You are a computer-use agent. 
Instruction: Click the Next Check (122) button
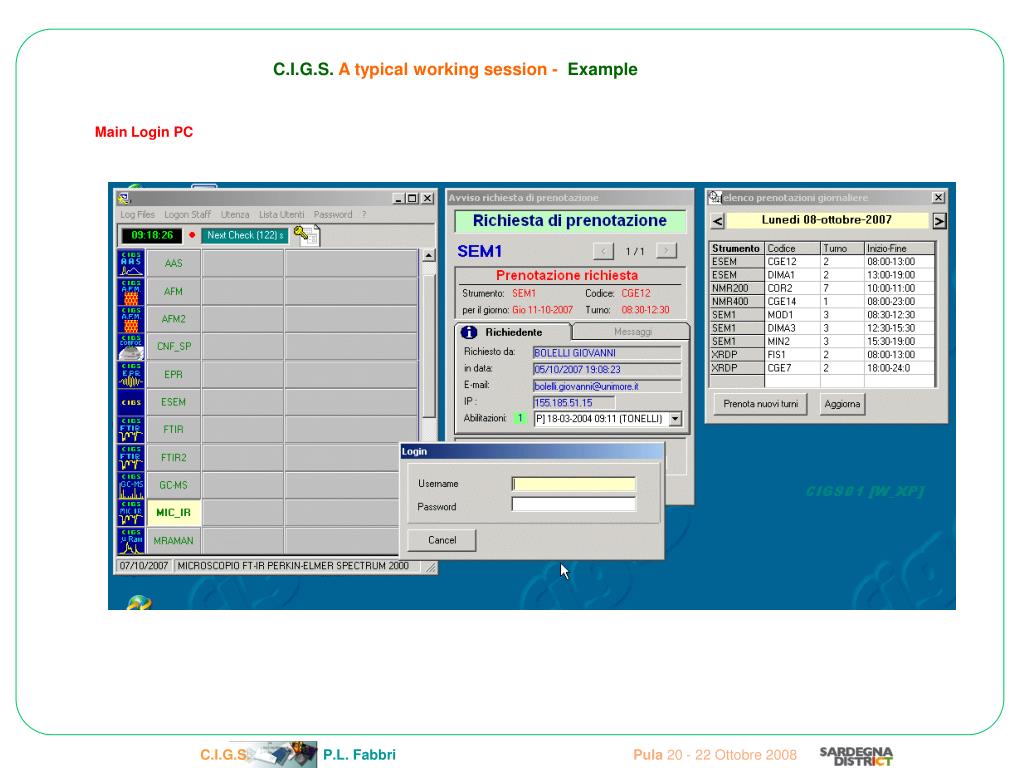(x=245, y=235)
